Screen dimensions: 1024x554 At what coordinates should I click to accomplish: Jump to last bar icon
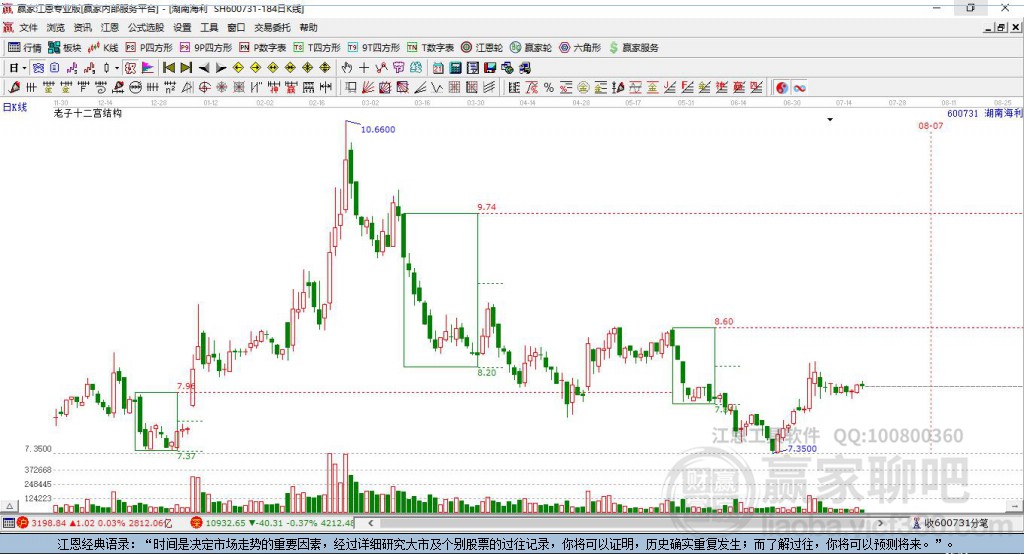[186, 68]
